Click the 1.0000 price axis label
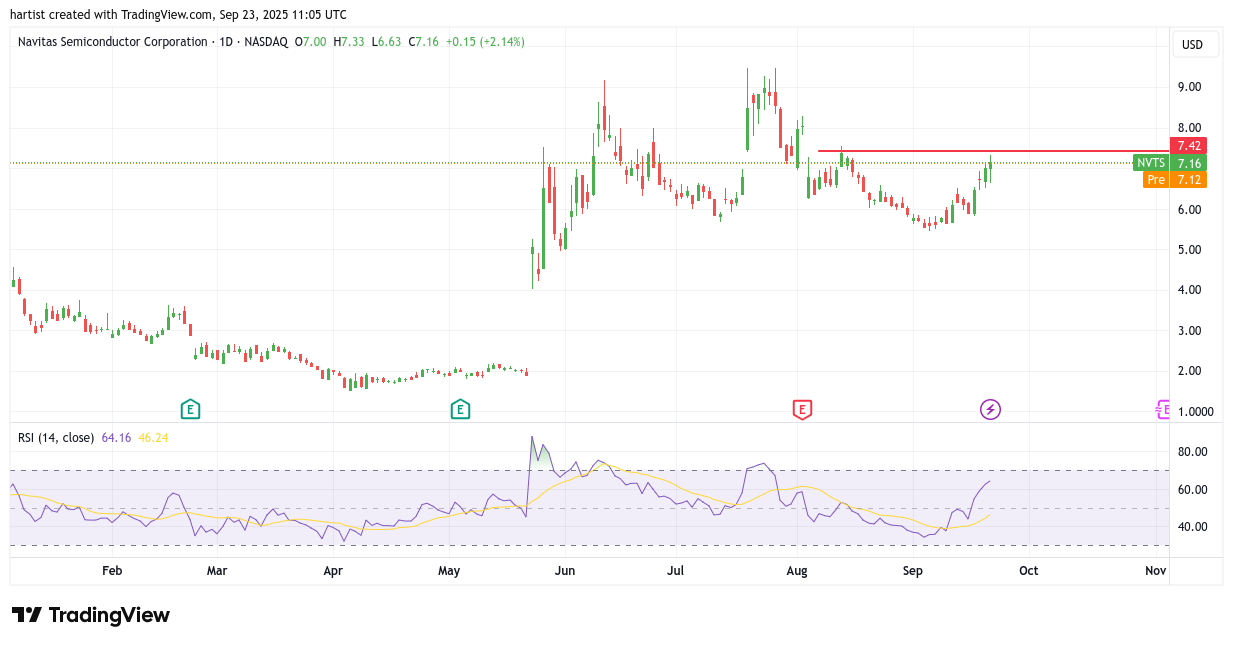This screenshot has height=645, width=1233. 1196,411
